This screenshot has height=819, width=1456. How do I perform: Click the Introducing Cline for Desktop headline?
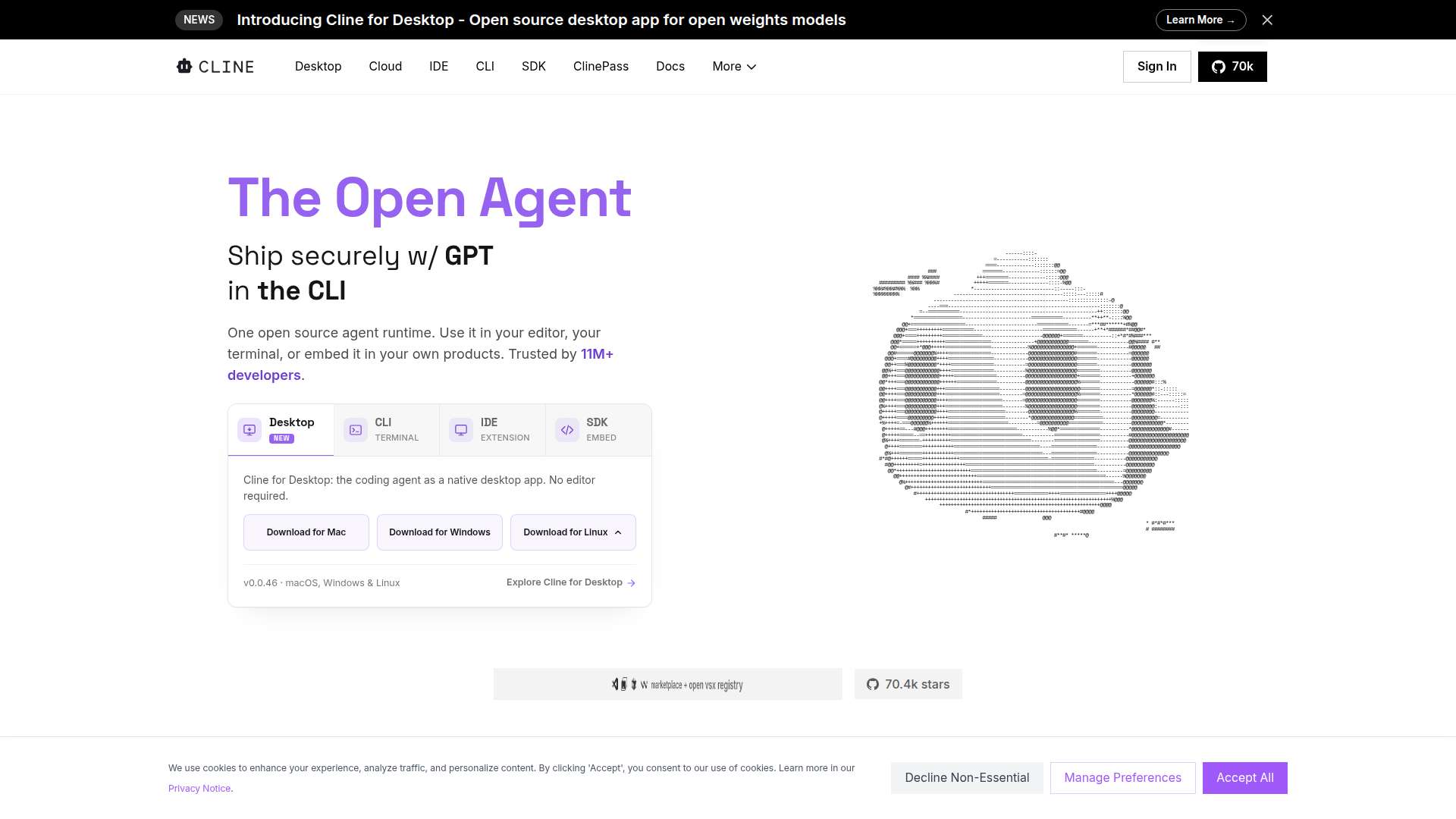(541, 20)
